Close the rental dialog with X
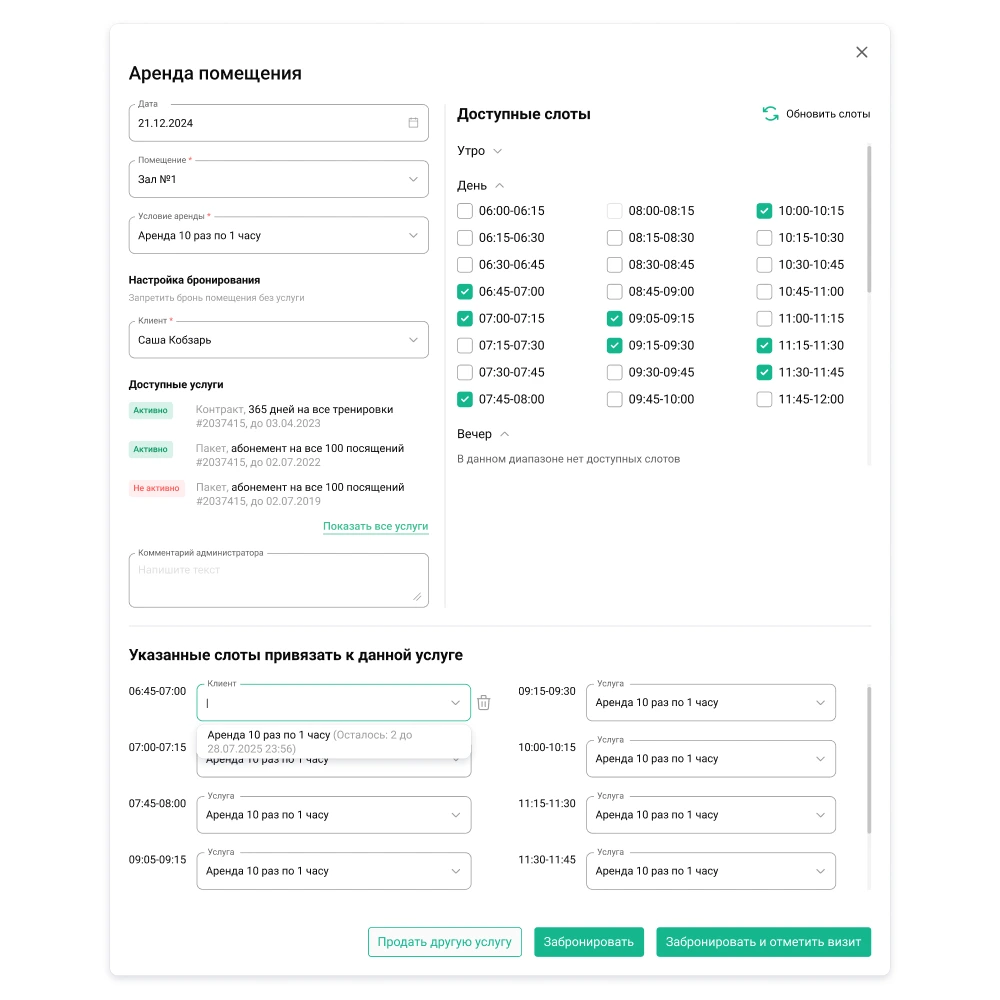 862,52
